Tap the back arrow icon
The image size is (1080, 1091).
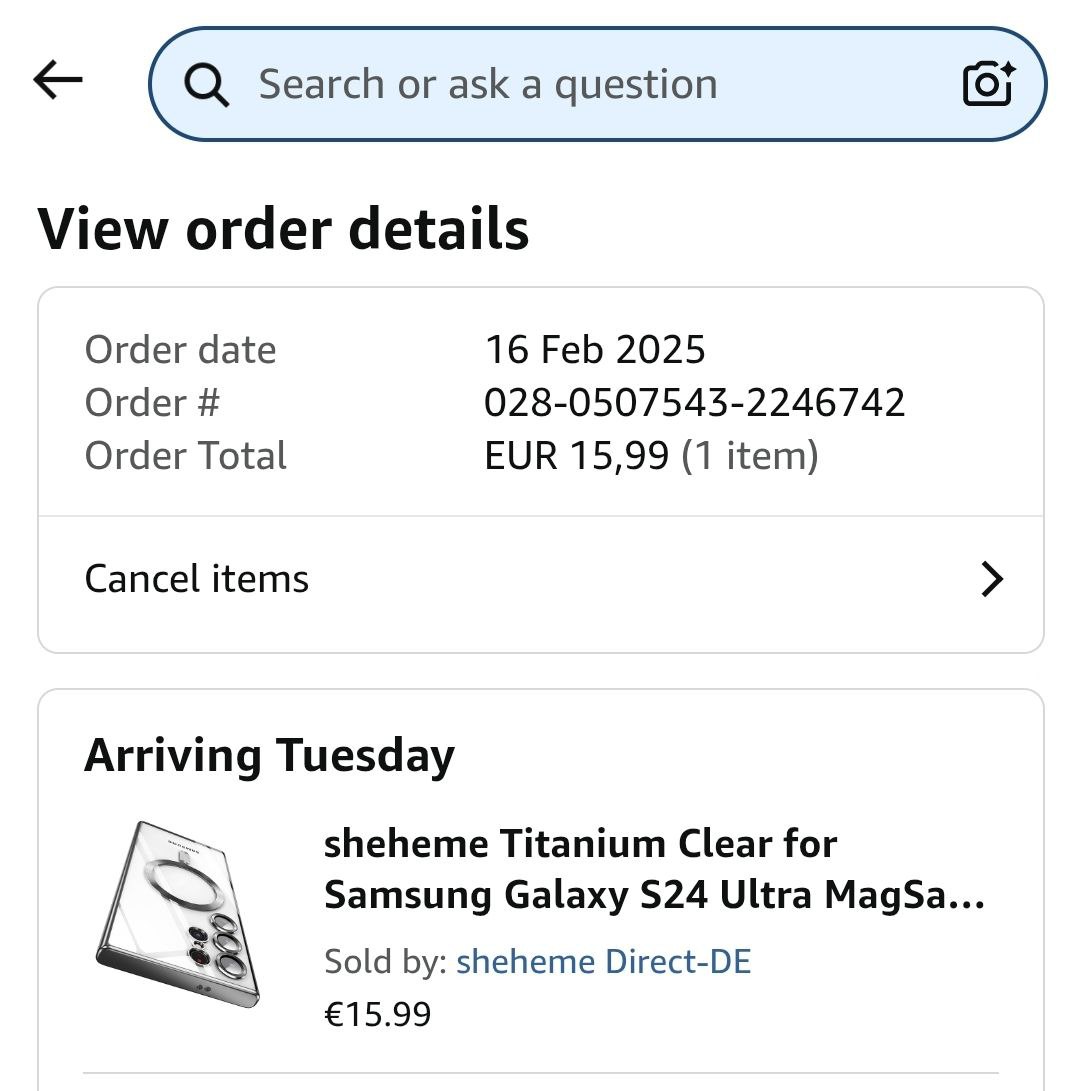point(58,81)
